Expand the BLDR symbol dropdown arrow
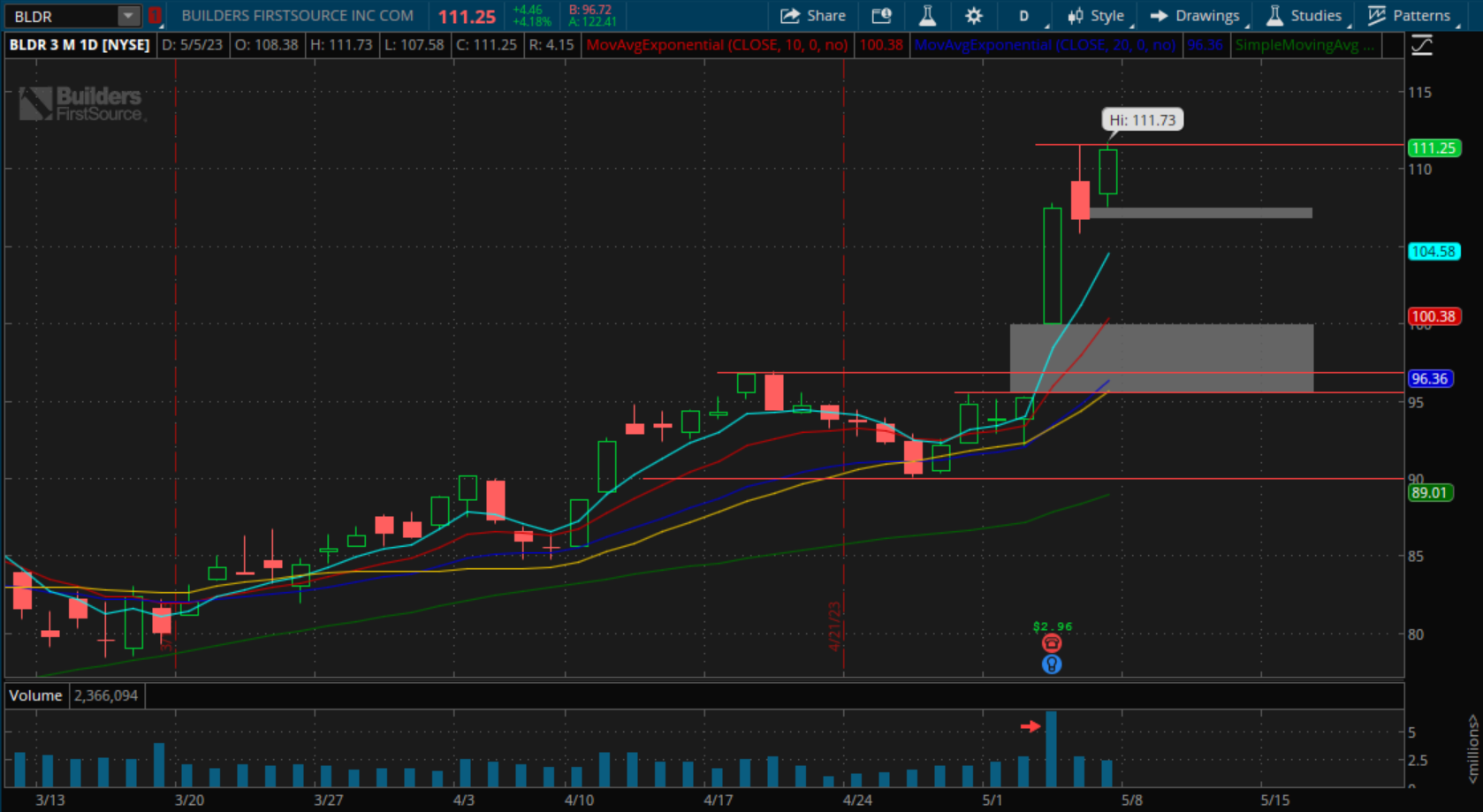The image size is (1483, 812). pos(129,16)
